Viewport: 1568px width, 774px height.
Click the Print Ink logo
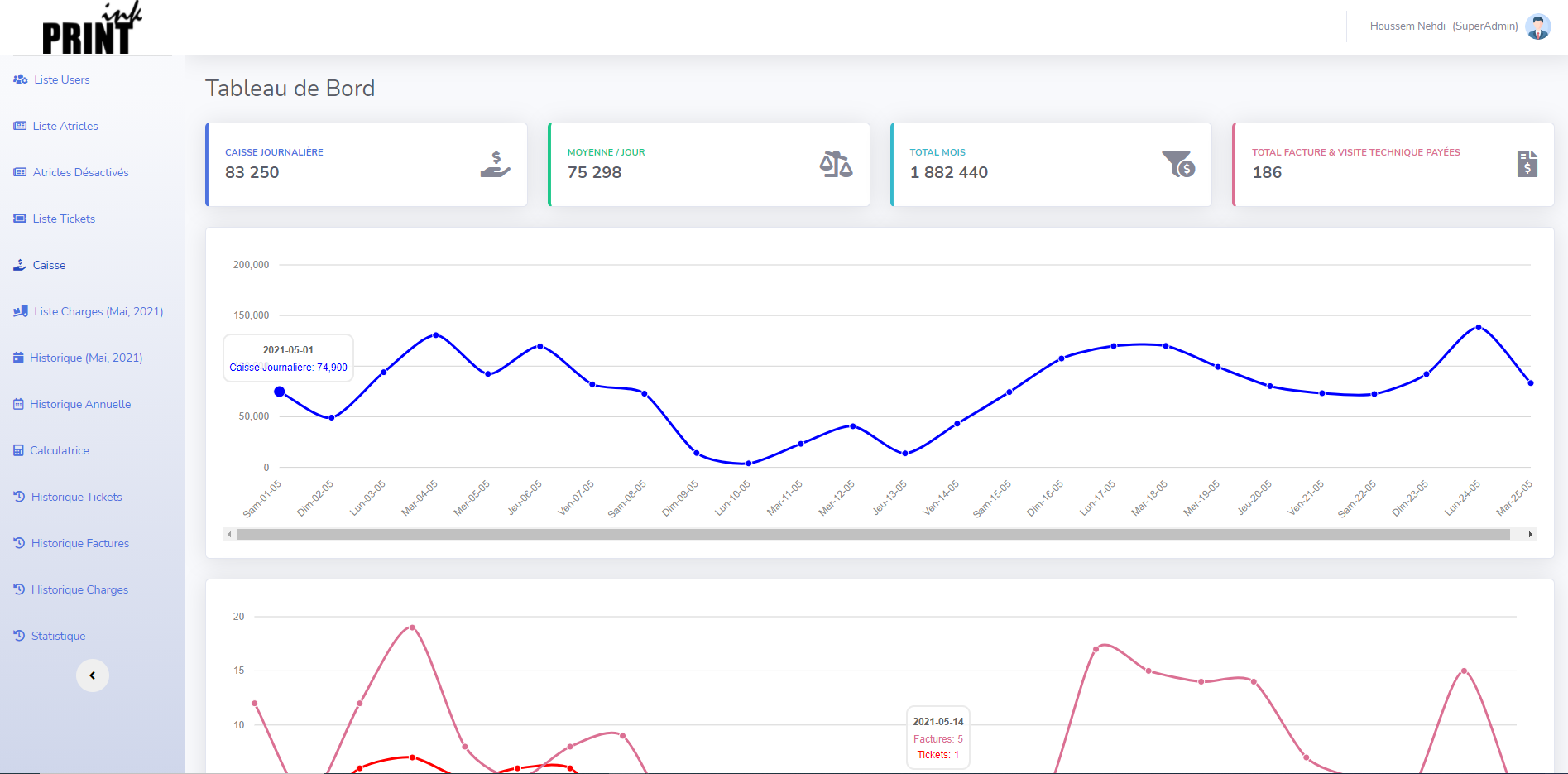point(92,28)
